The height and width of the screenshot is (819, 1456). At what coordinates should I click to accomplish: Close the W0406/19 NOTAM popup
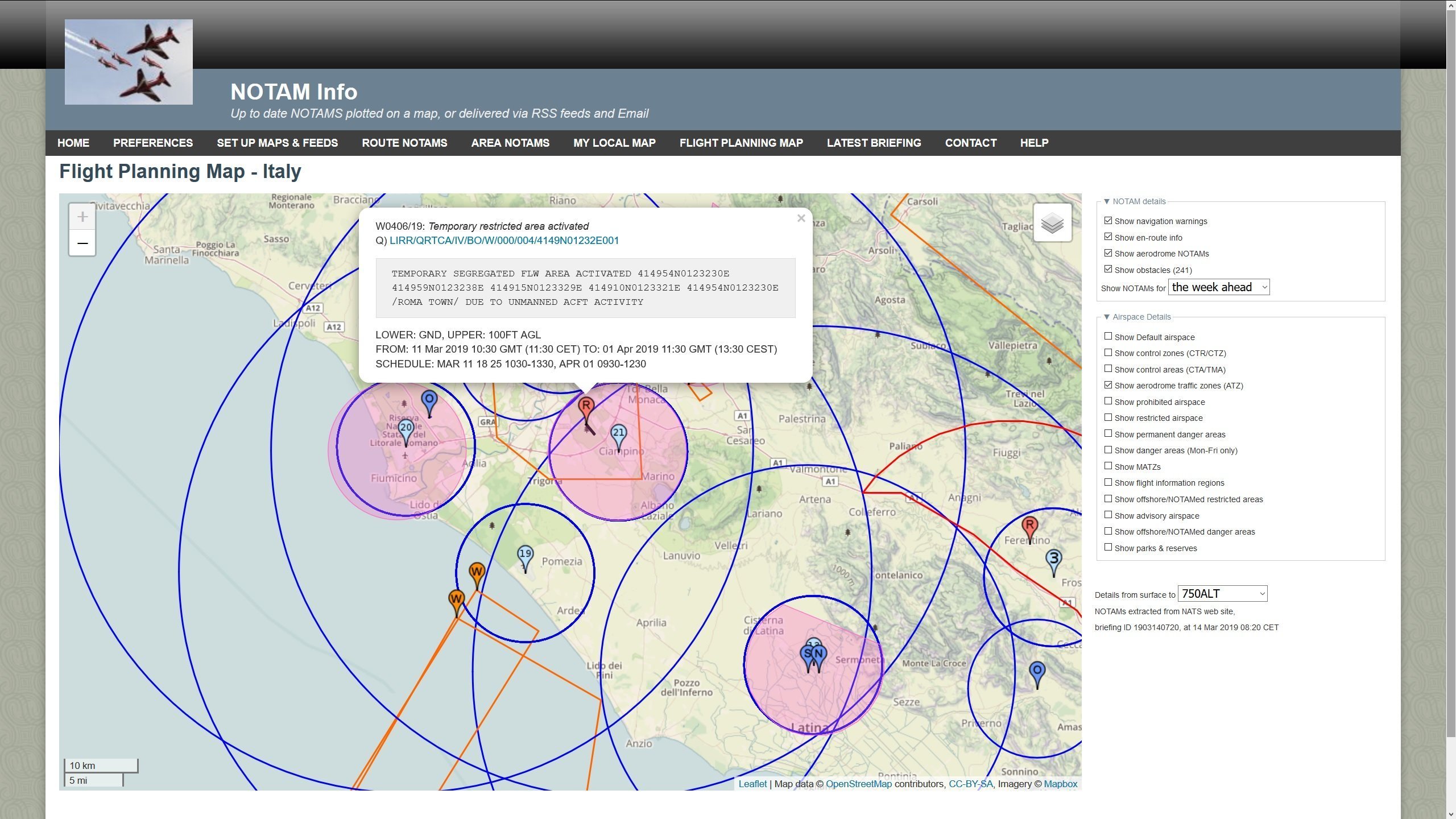(x=801, y=218)
